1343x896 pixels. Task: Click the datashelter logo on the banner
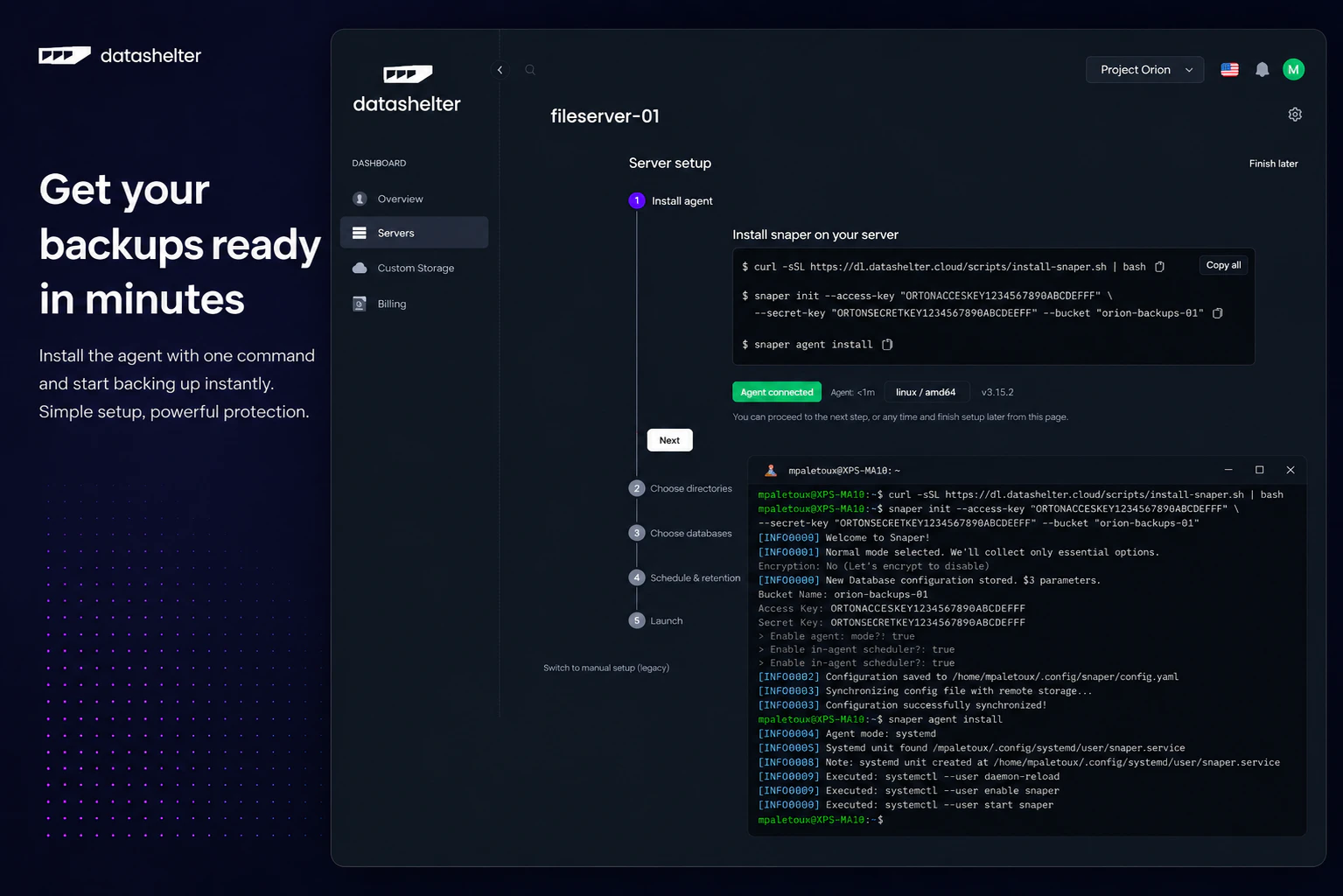(120, 56)
